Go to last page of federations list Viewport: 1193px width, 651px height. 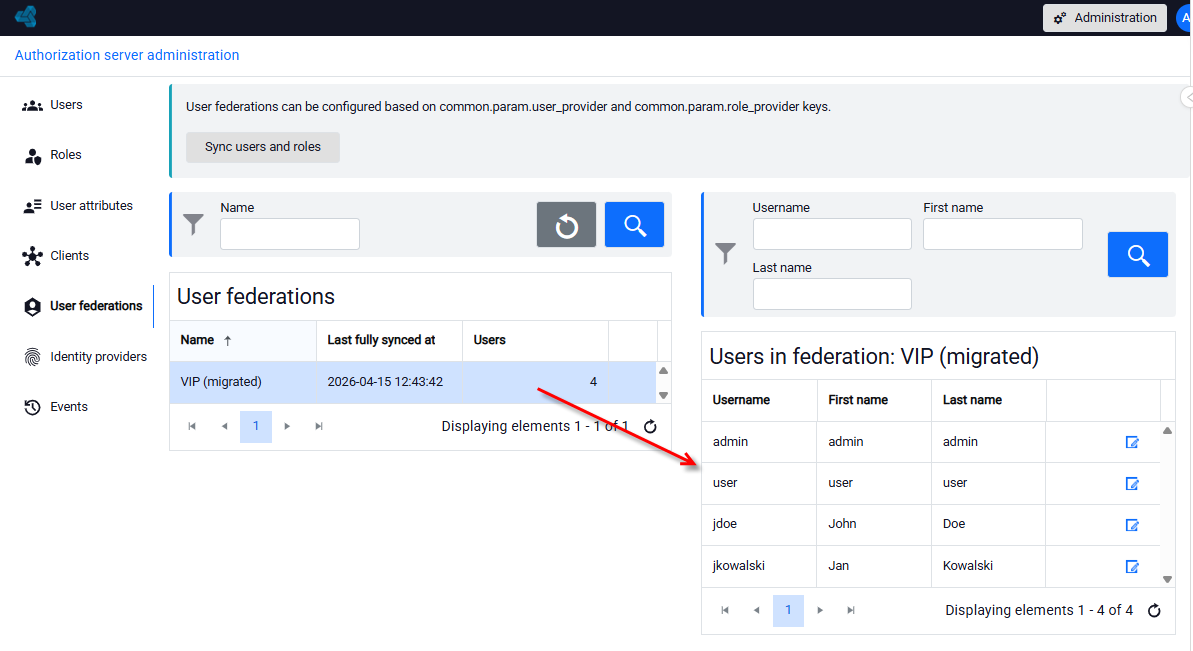(x=319, y=427)
